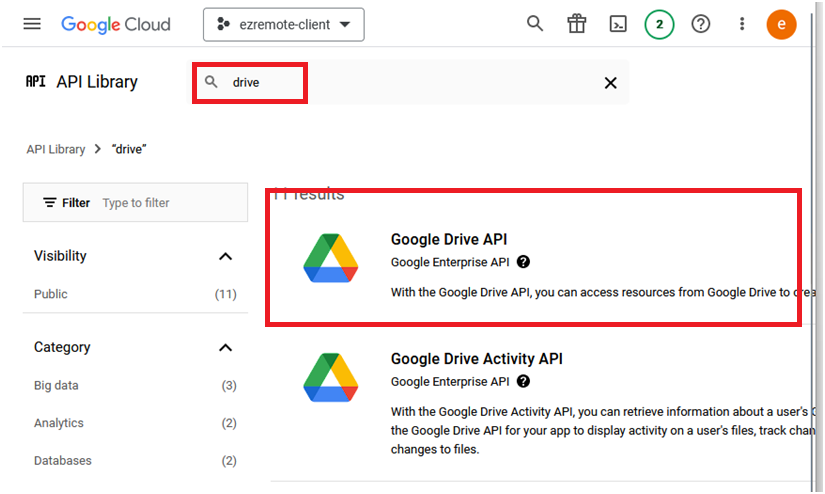The height and width of the screenshot is (494, 825).
Task: Click the Google Drive Activity API logo thumbnail
Action: pyautogui.click(x=330, y=377)
